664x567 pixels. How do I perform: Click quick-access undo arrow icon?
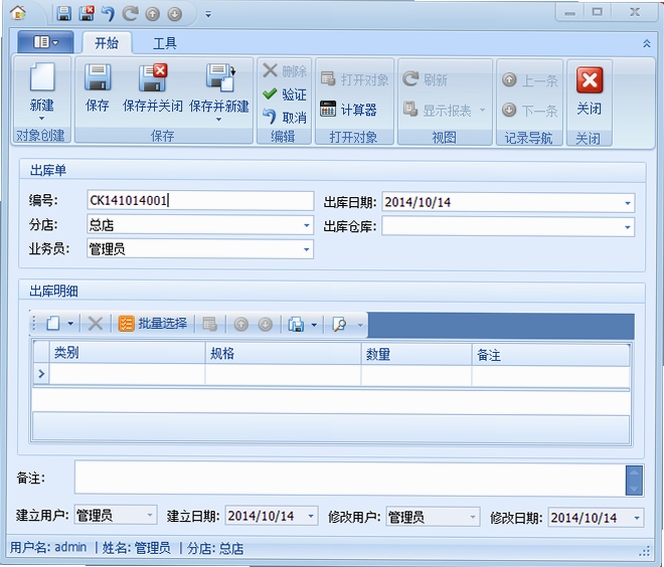tap(109, 14)
